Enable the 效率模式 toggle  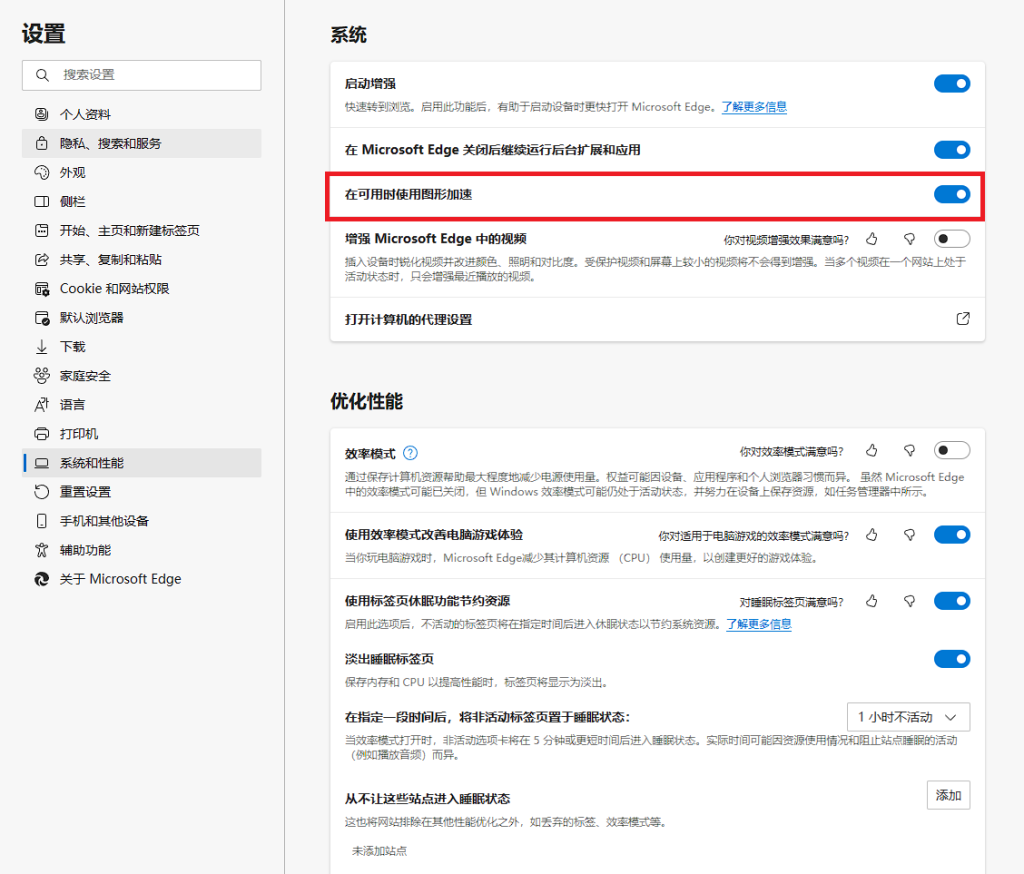coord(951,450)
